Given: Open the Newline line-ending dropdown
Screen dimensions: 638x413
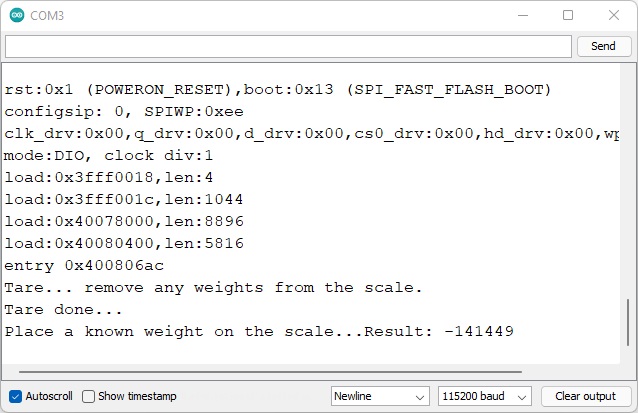Looking at the screenshot, I should pos(380,396).
